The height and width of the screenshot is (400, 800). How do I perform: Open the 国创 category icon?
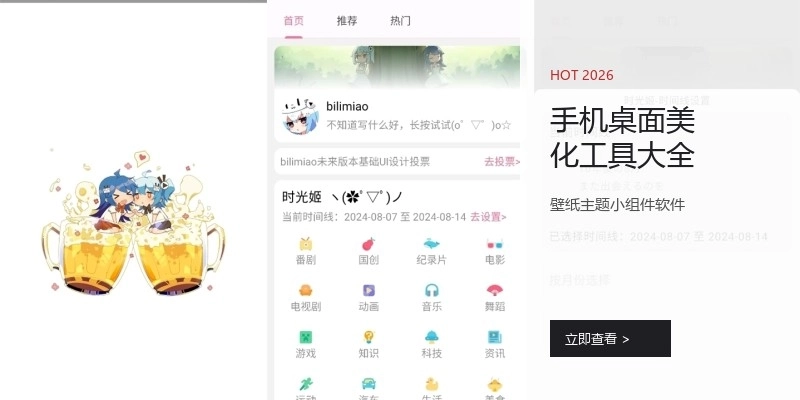click(368, 244)
